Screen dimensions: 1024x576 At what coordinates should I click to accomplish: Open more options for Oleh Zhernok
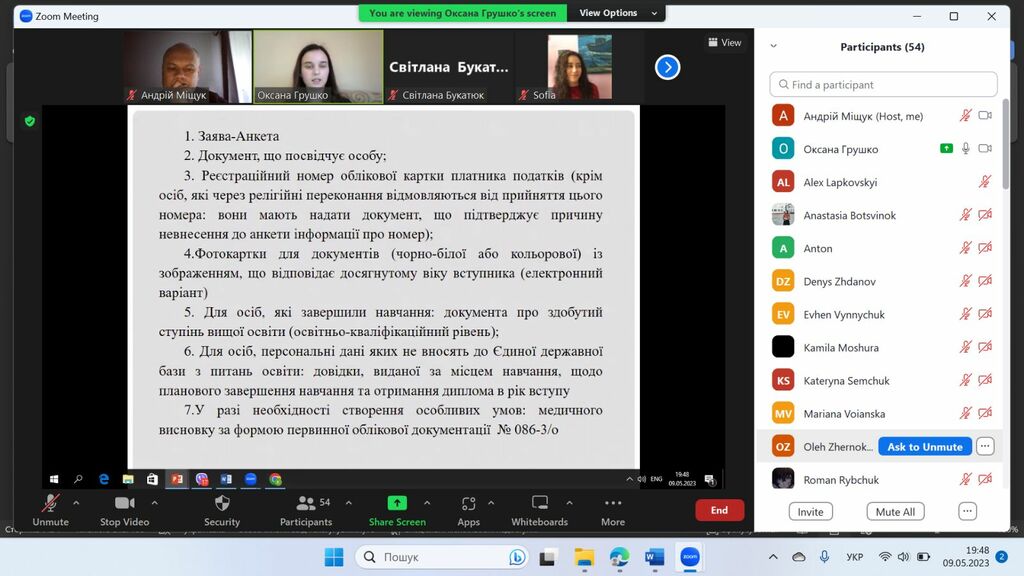click(x=985, y=447)
